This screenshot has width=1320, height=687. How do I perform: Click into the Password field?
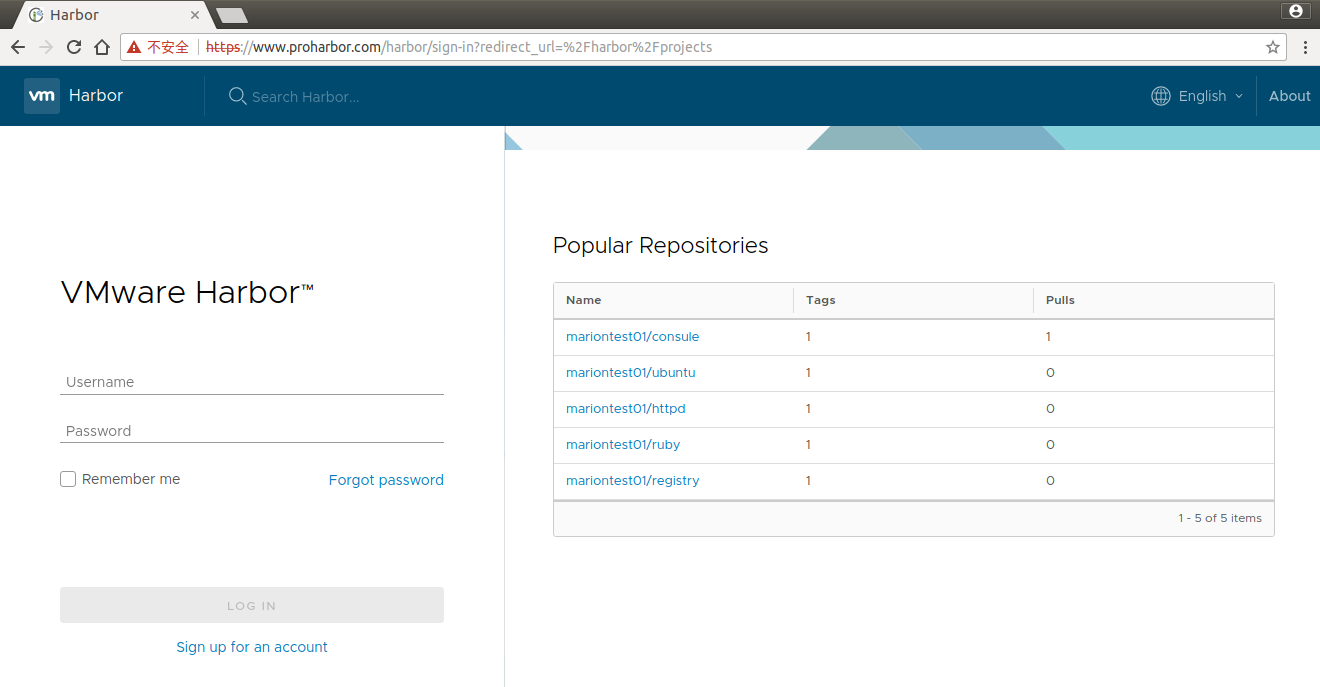252,431
